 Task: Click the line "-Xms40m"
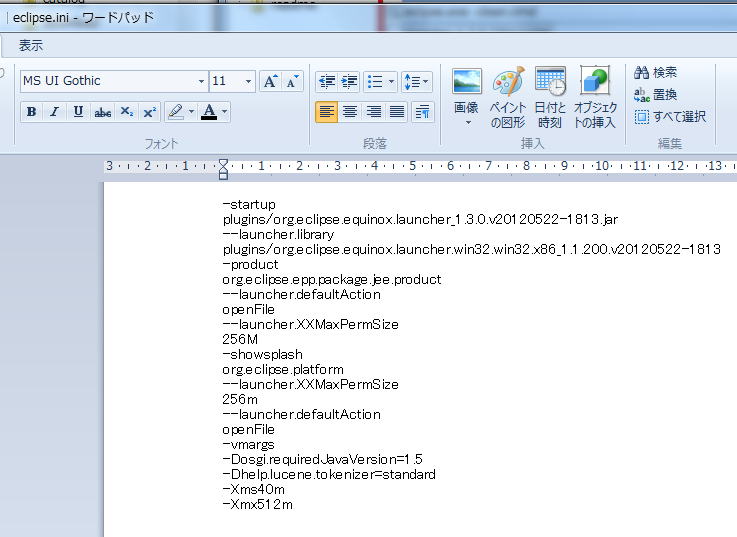[x=253, y=490]
